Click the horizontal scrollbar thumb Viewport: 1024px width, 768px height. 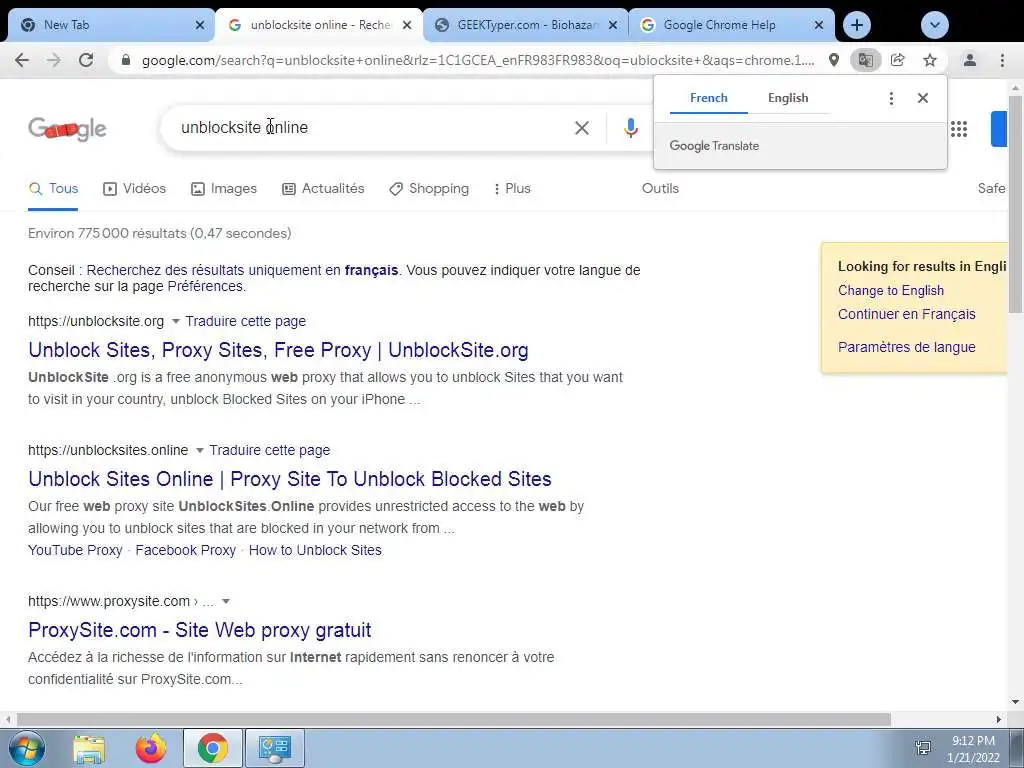[453, 719]
